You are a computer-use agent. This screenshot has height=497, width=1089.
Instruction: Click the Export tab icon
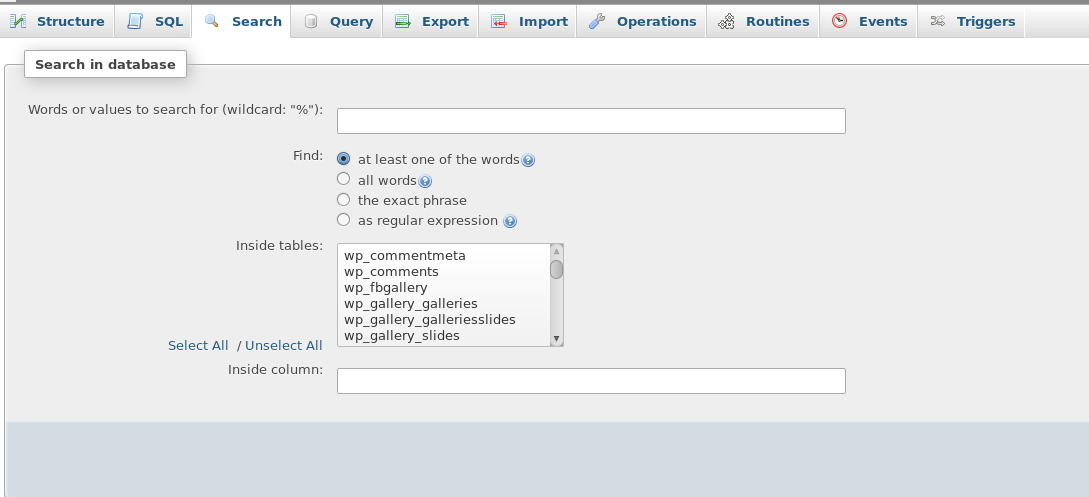(x=402, y=21)
